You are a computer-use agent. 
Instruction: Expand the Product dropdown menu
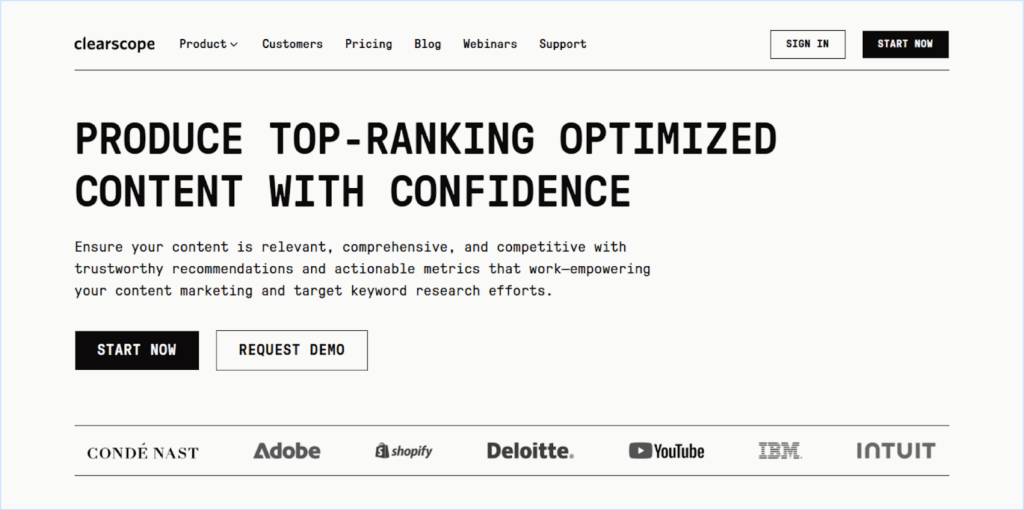(203, 44)
